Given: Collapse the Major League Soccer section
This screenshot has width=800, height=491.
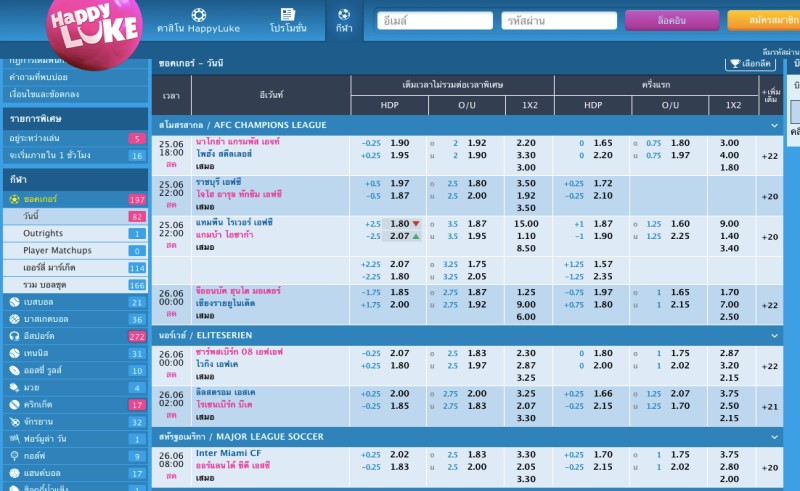Looking at the screenshot, I should pos(774,437).
